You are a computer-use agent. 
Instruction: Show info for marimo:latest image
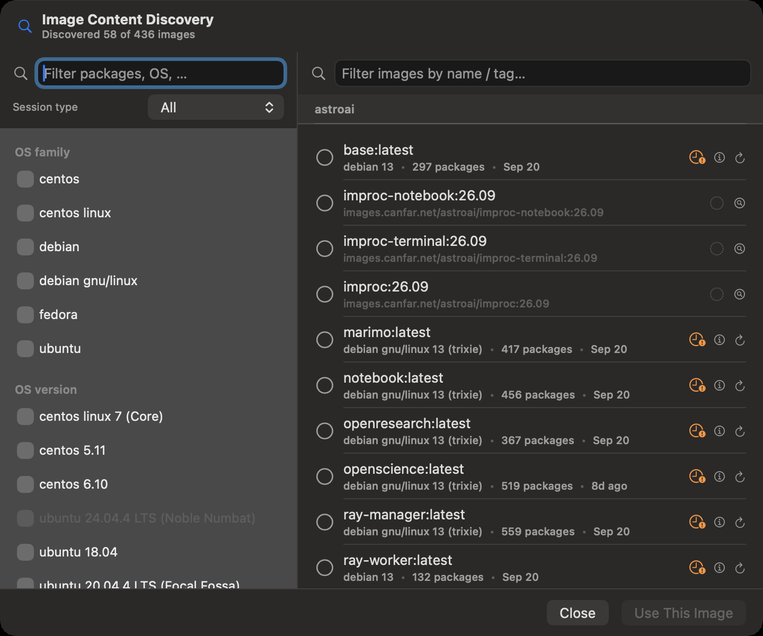(719, 340)
